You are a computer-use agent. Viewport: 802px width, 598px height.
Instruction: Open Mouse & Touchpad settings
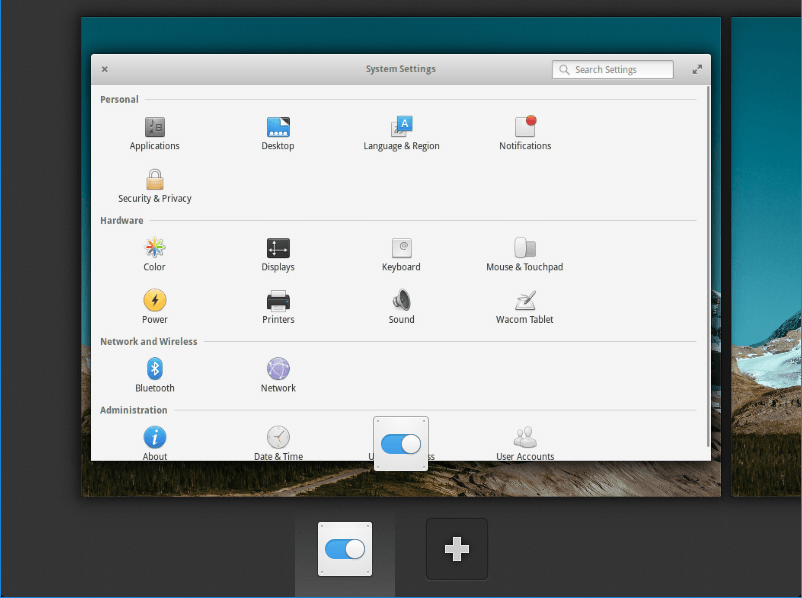(525, 255)
